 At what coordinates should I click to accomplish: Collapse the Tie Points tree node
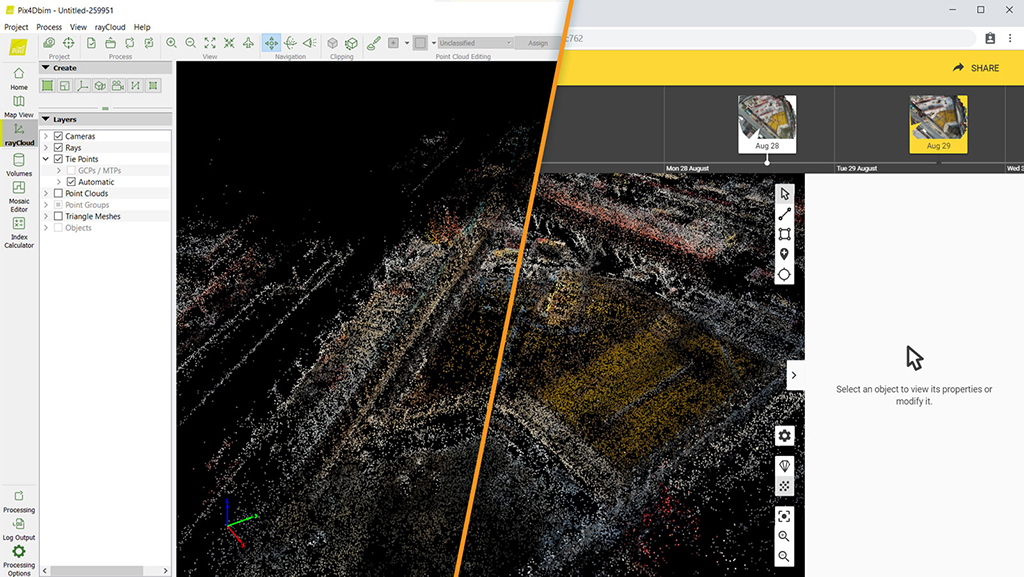point(46,159)
